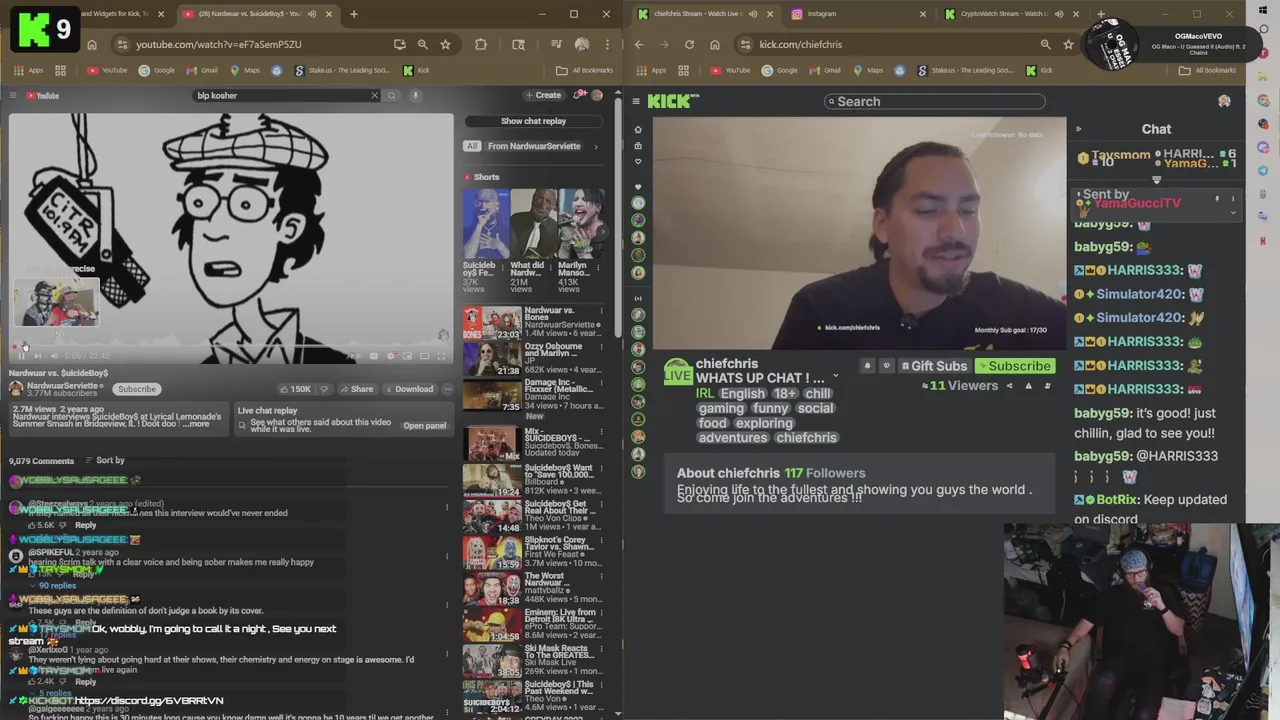Show chat replay on YouTube
This screenshot has width=1280, height=720.
(x=533, y=121)
